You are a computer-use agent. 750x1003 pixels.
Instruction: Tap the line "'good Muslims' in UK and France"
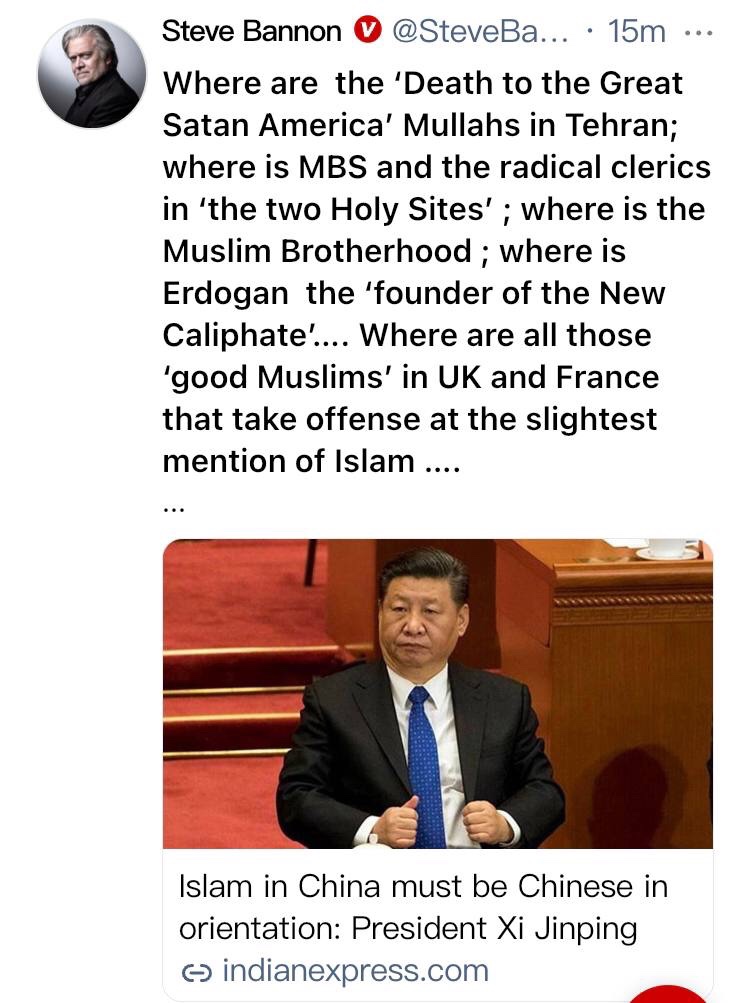pyautogui.click(x=411, y=377)
